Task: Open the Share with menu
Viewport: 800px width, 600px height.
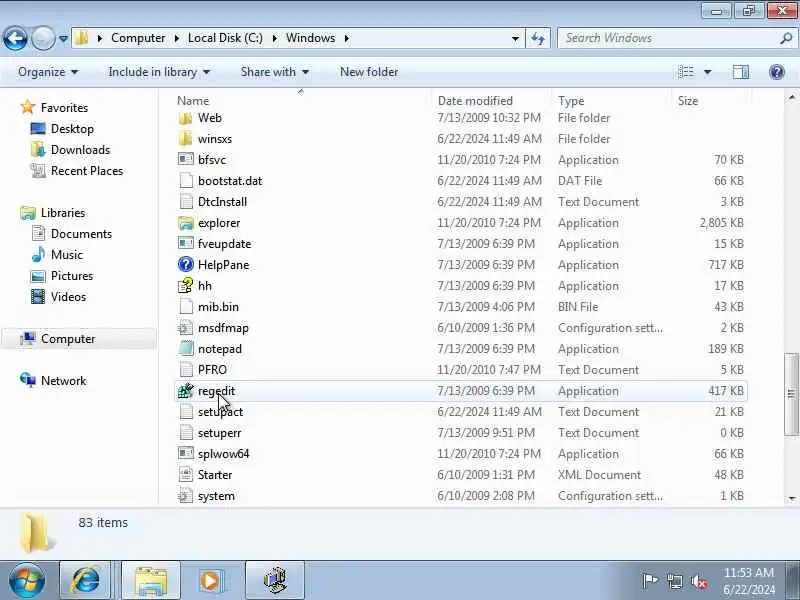Action: pos(275,72)
